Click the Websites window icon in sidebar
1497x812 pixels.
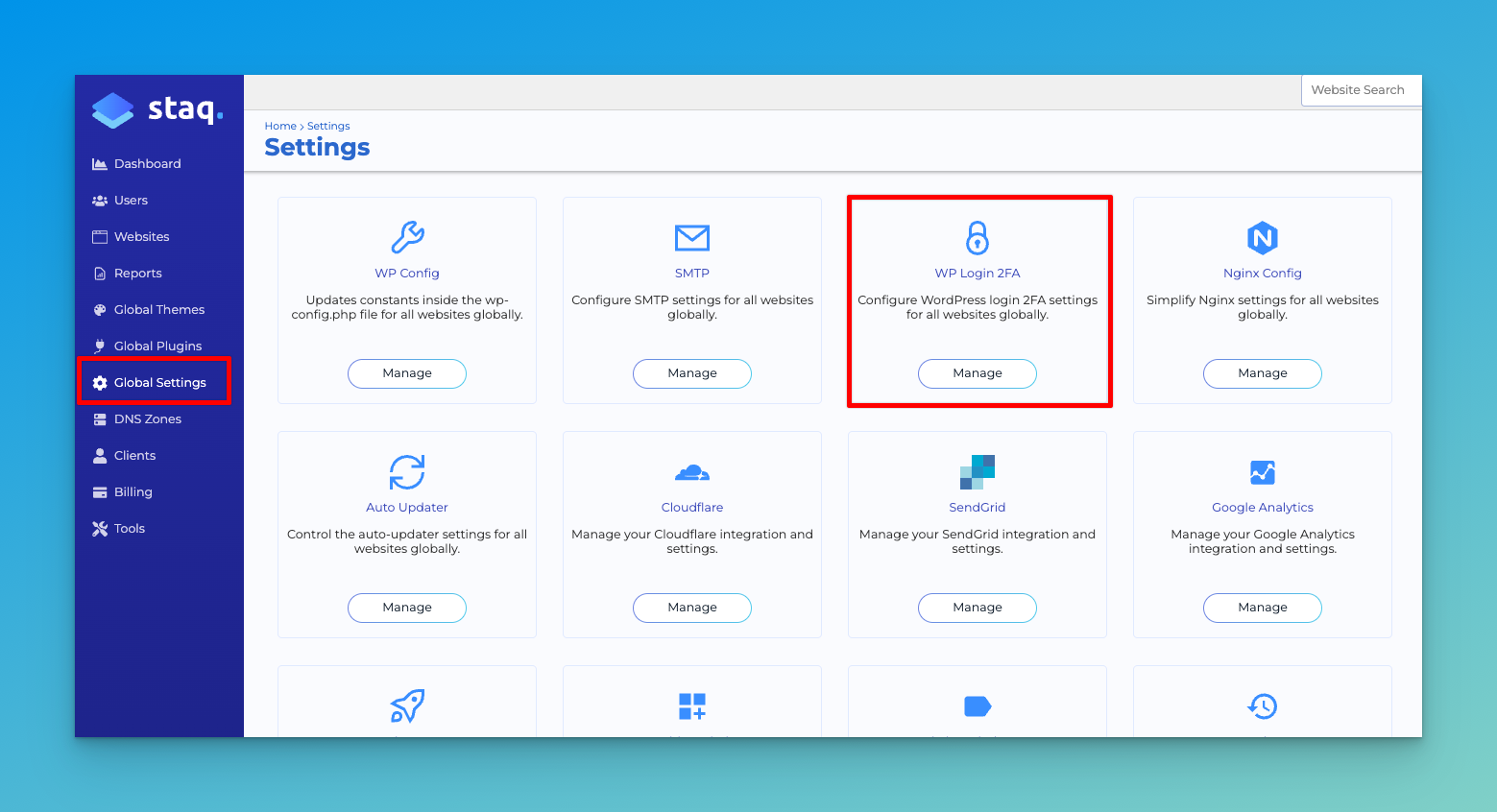(99, 237)
